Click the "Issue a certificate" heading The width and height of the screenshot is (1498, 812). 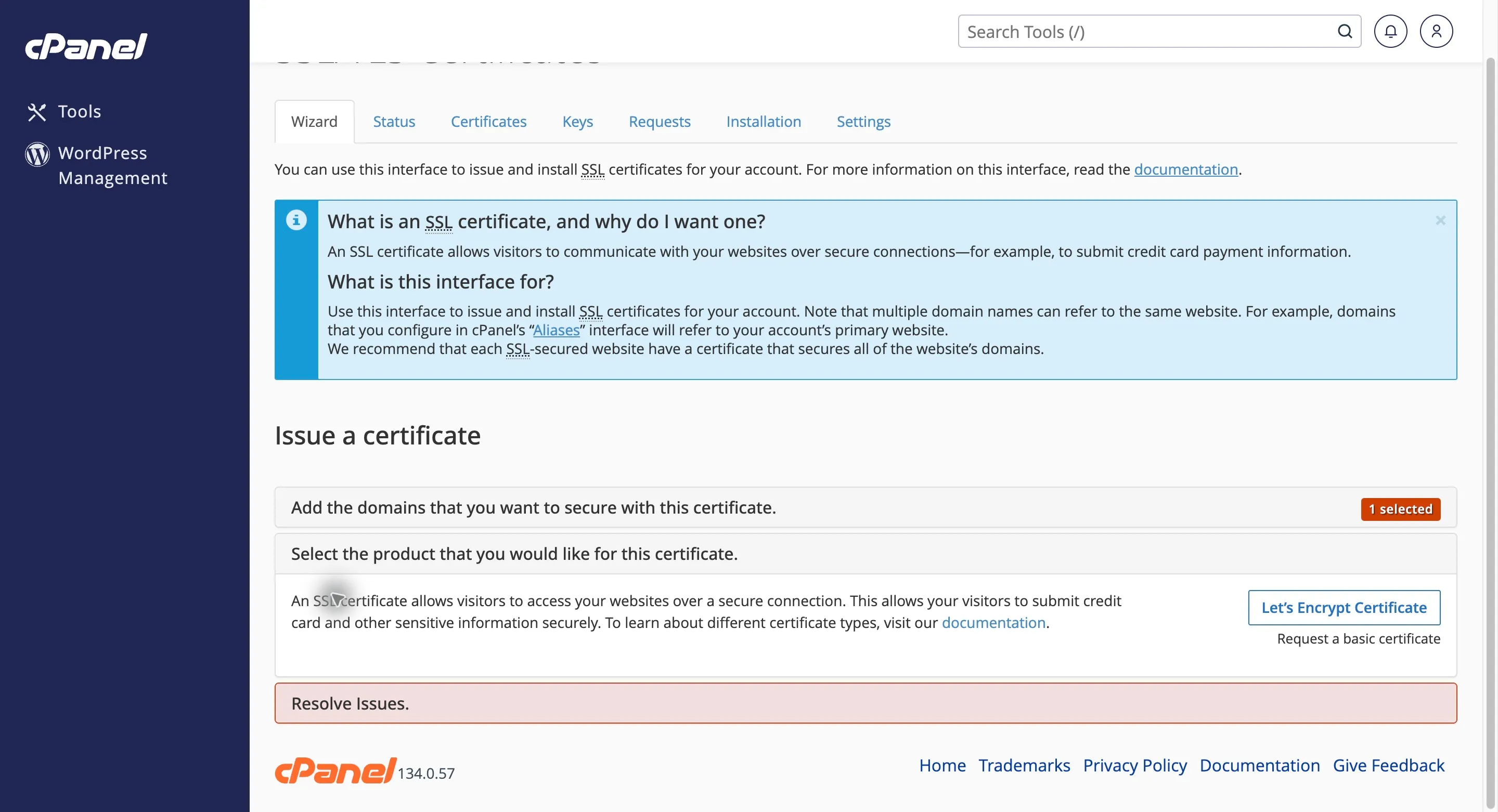(x=378, y=435)
